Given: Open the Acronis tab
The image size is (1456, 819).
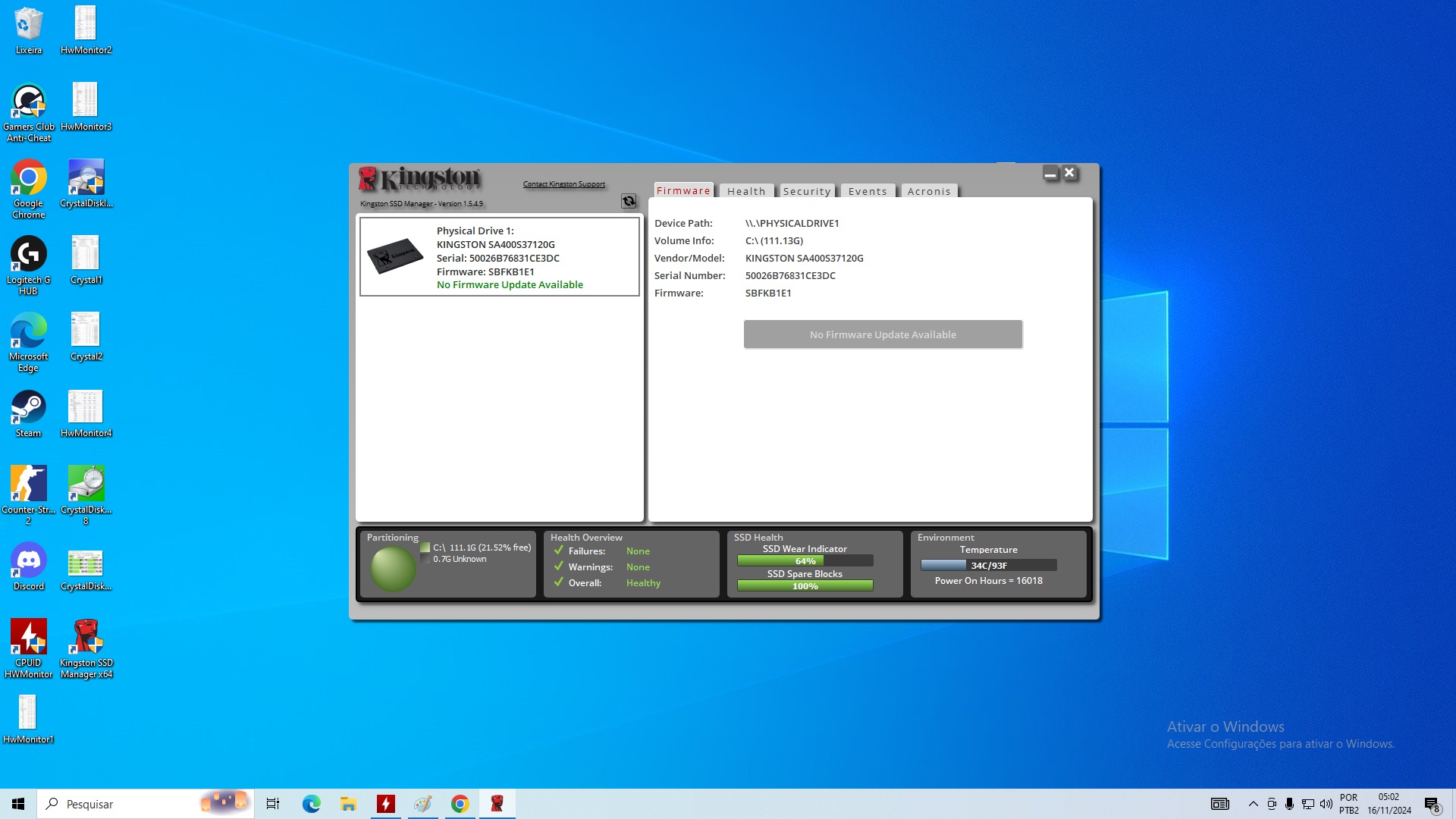Looking at the screenshot, I should (x=929, y=191).
